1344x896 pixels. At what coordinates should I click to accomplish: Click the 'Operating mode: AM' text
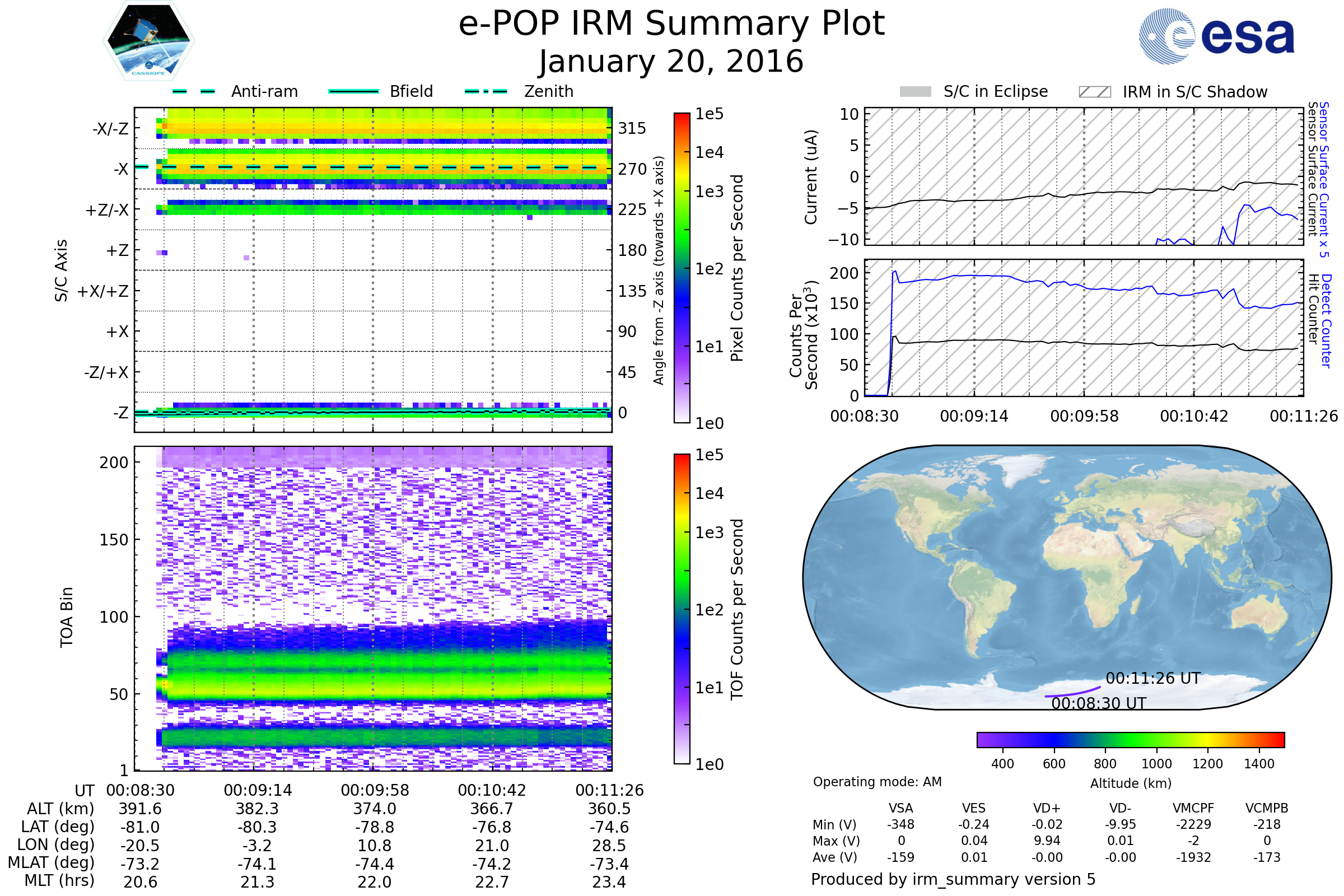pyautogui.click(x=877, y=782)
